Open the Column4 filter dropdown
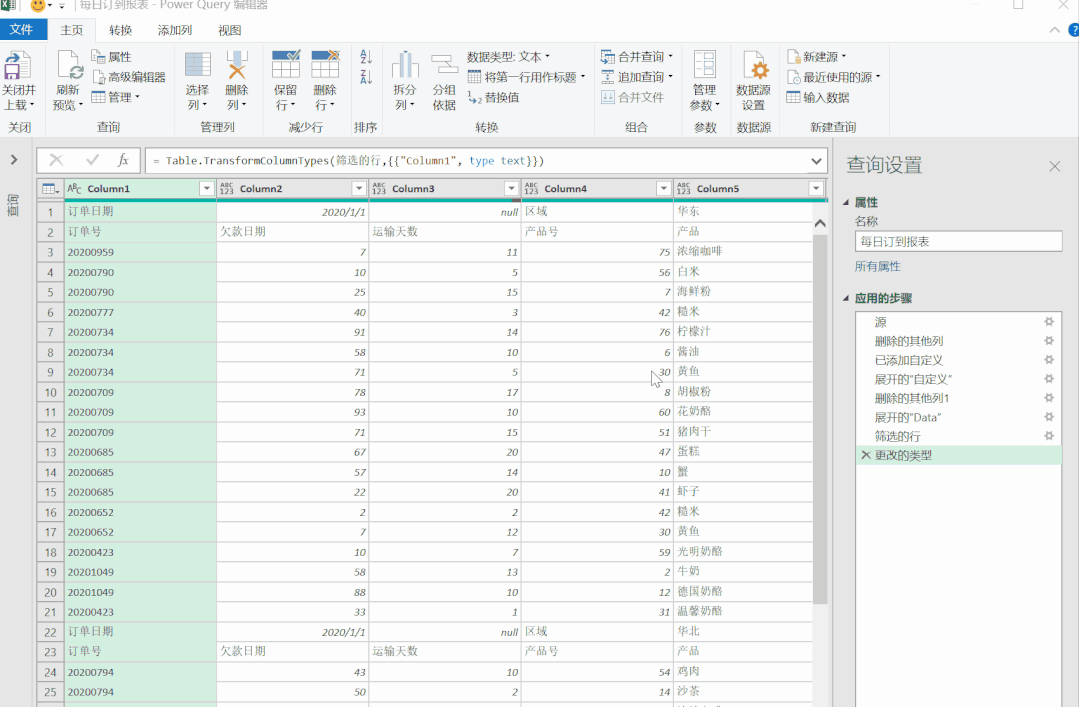 pos(663,189)
